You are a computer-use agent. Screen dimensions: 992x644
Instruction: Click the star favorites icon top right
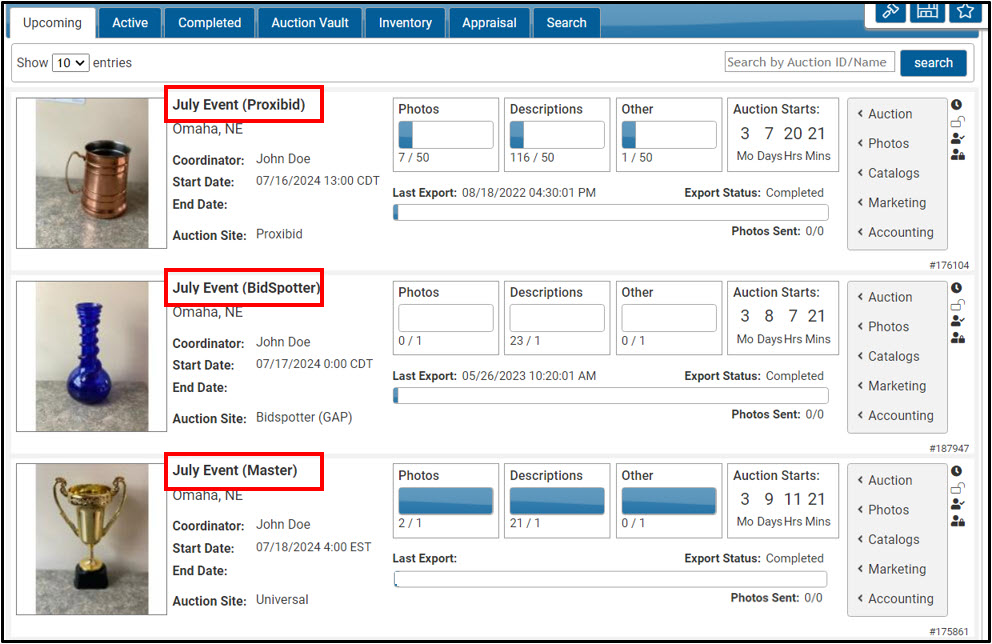tap(964, 11)
